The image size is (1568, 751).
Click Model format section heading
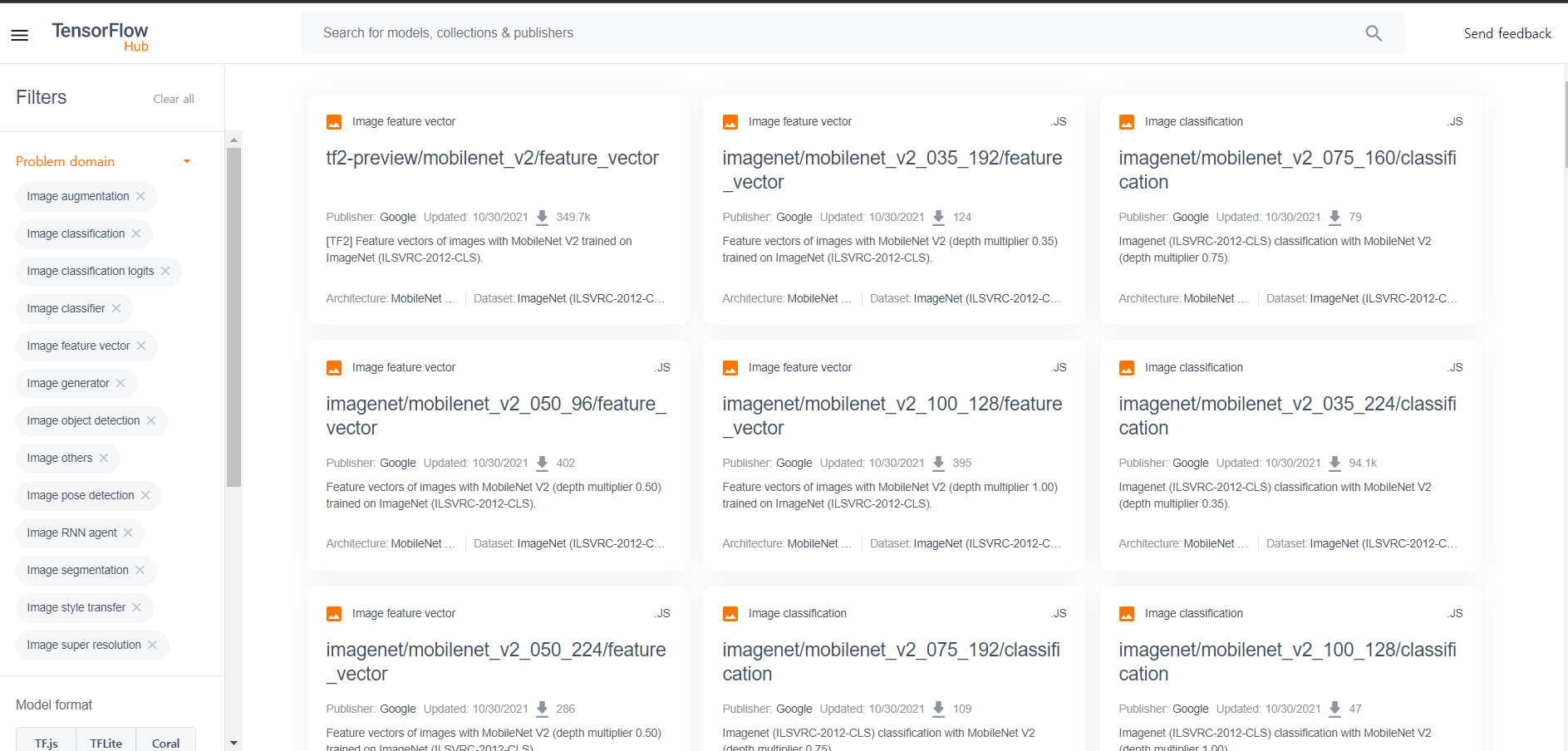54,704
